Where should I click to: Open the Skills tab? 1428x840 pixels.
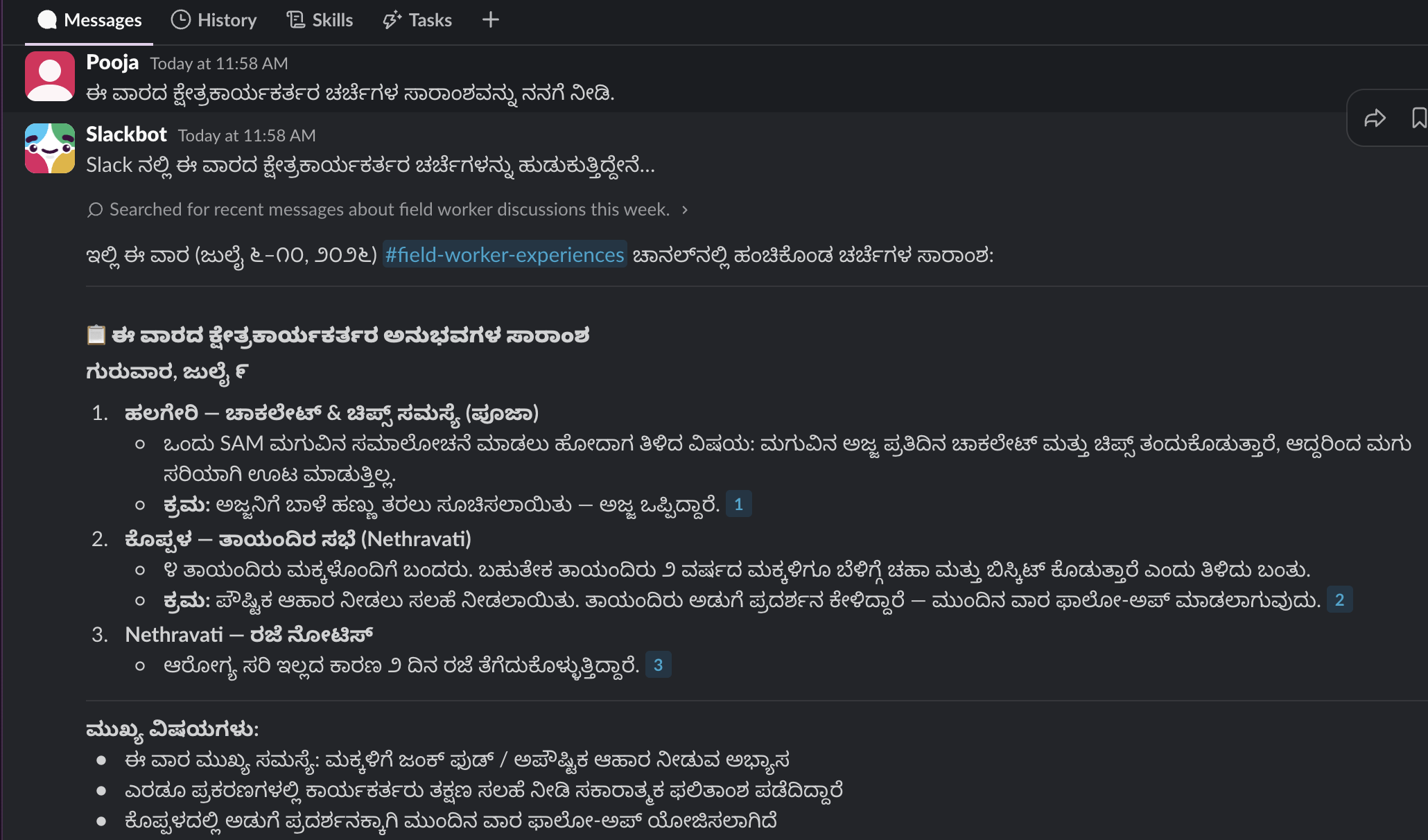320,20
